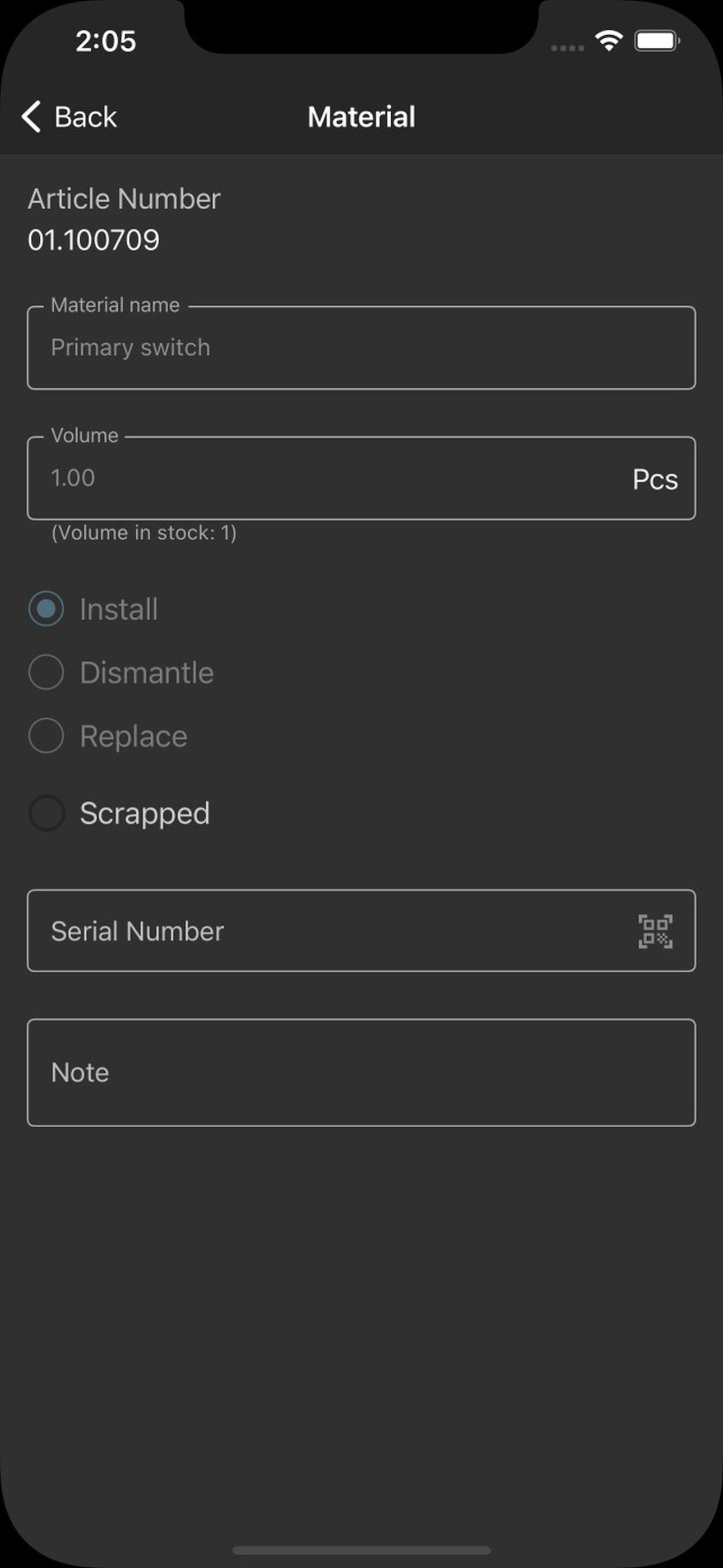Tap the home indicator bar
Image resolution: width=723 pixels, height=1568 pixels.
pos(361,1549)
